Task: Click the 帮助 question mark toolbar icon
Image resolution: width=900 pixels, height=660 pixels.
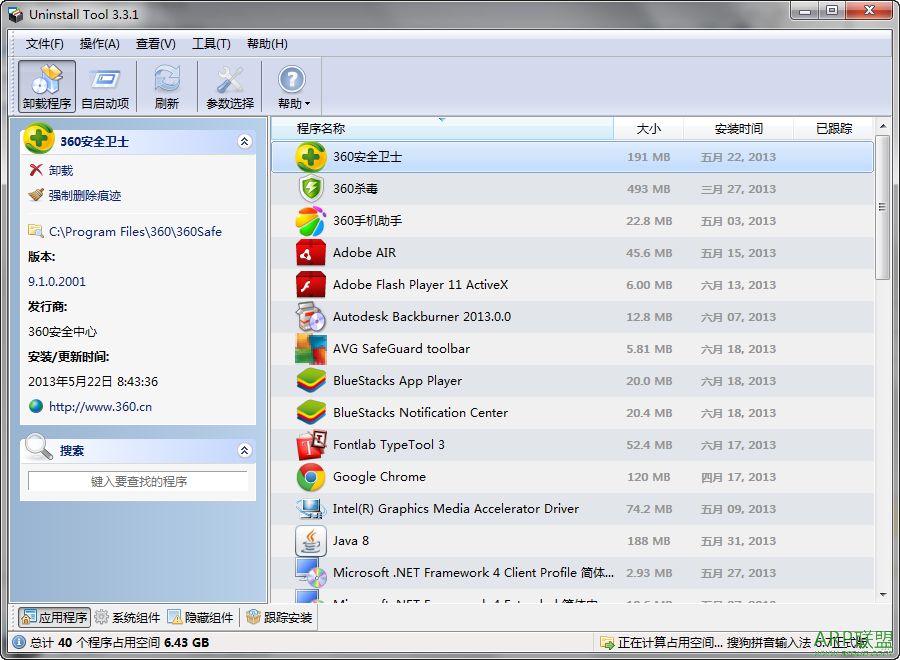Action: pos(291,85)
